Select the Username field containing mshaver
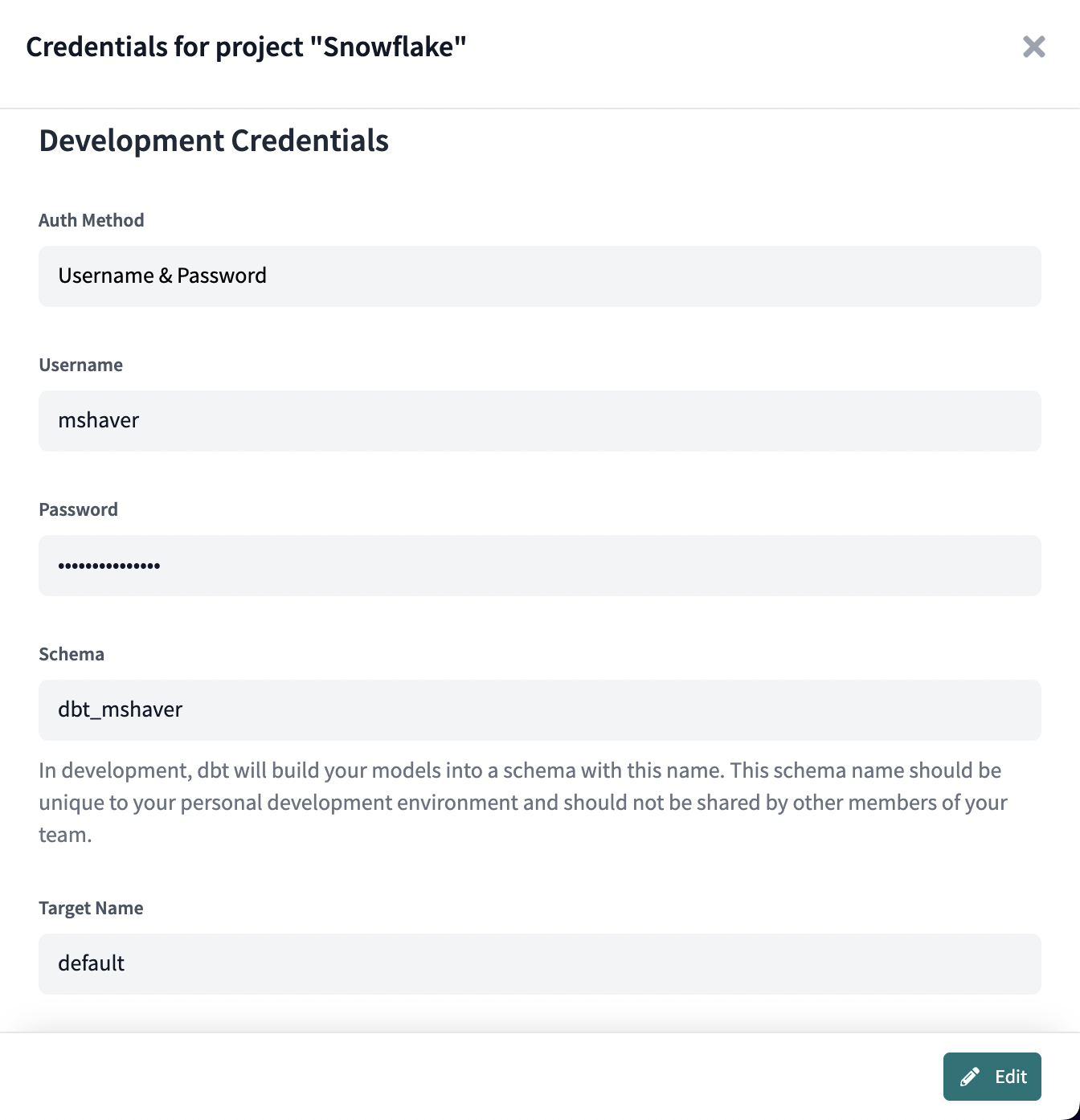 click(539, 420)
